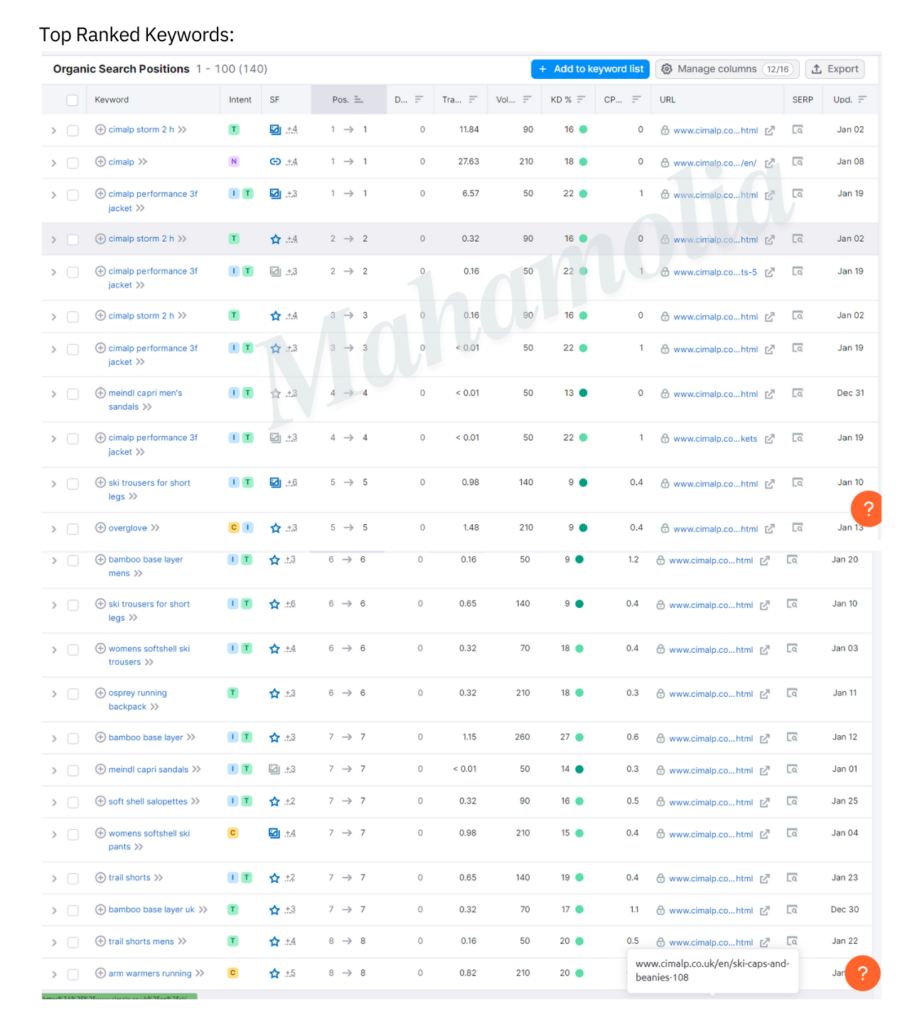The height and width of the screenshot is (1024, 912).
Task: Click the Intent column header
Action: (240, 100)
